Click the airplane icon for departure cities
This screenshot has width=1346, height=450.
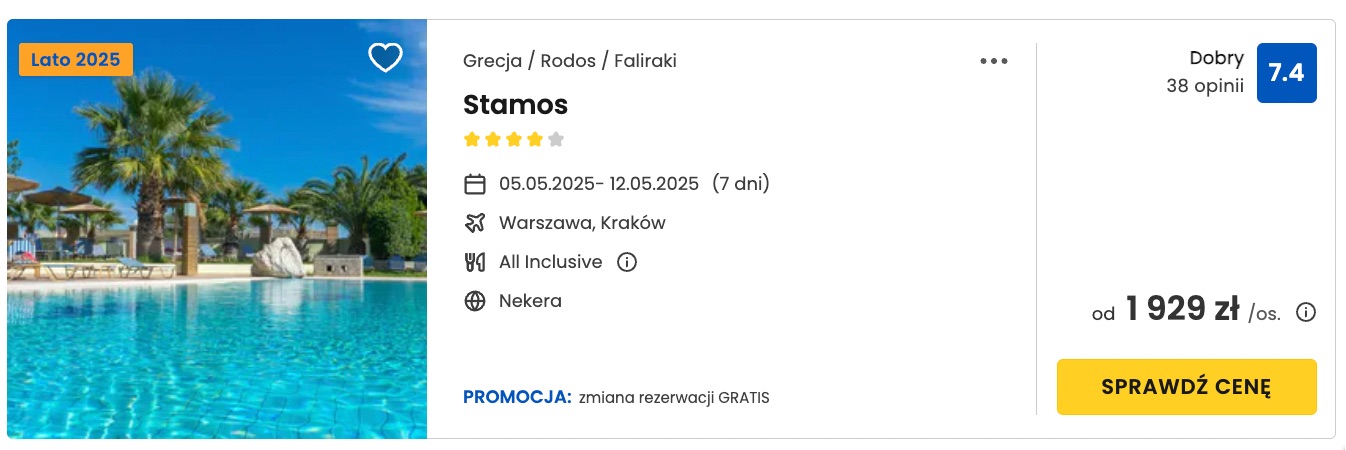(475, 223)
